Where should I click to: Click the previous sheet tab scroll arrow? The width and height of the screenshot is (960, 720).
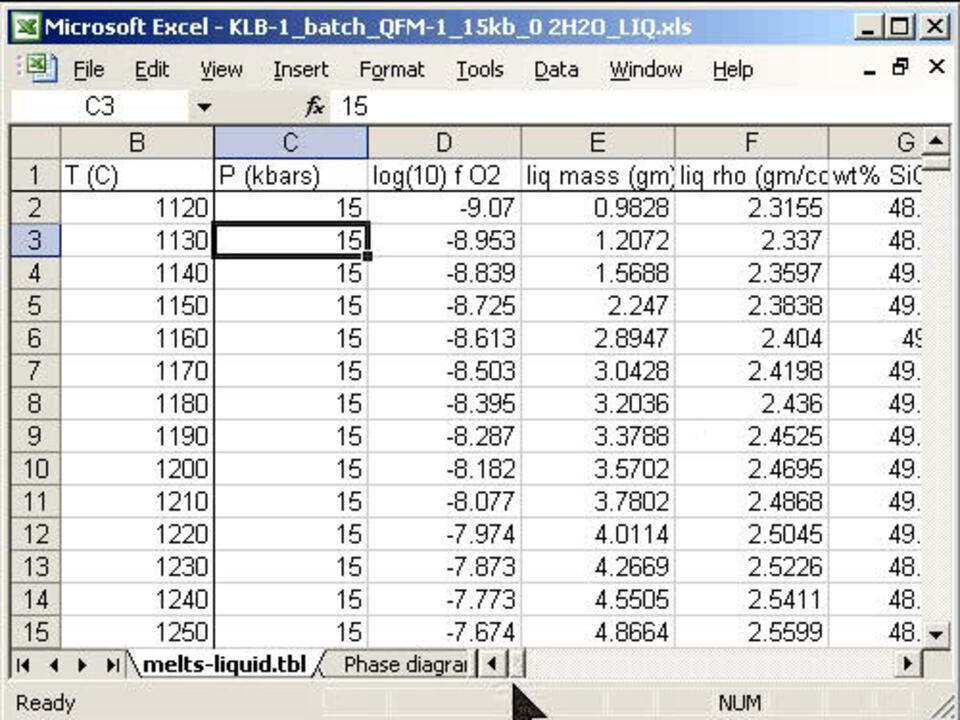click(x=53, y=664)
